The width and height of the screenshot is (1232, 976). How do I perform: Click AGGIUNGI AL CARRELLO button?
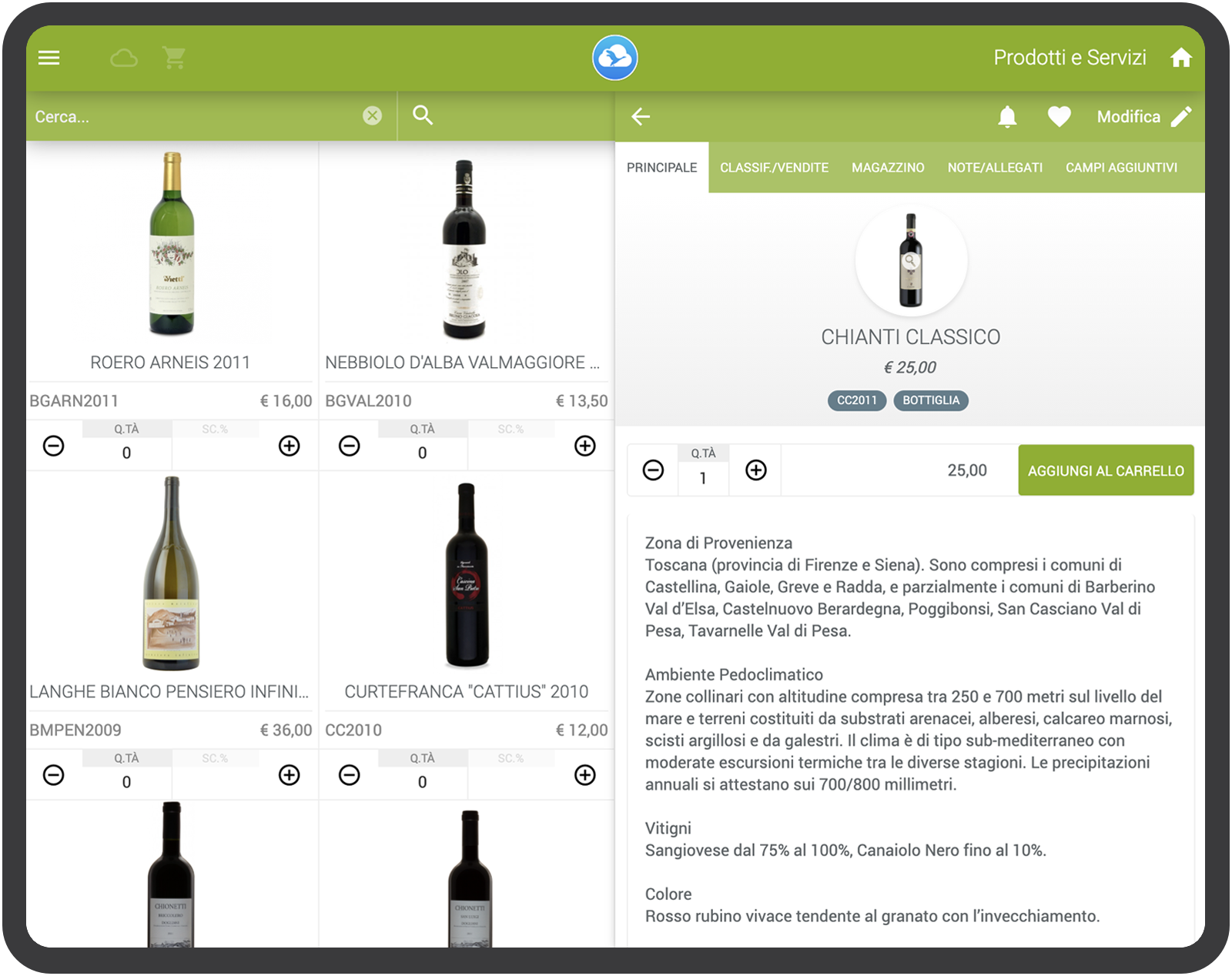(x=1106, y=470)
